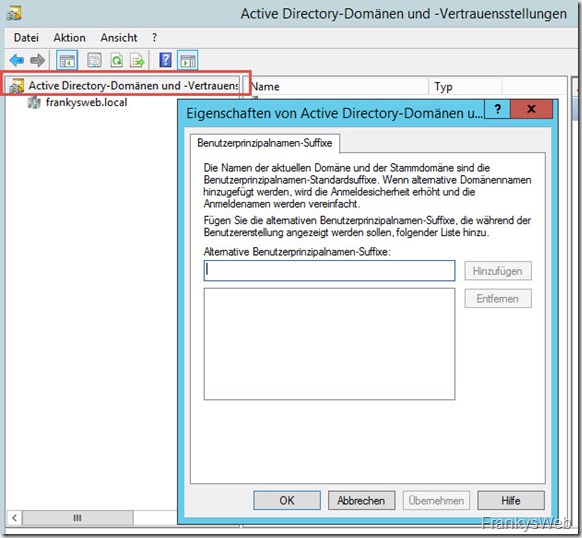Click the horizontal scrollbar thumb in tree pane

pyautogui.click(x=78, y=518)
